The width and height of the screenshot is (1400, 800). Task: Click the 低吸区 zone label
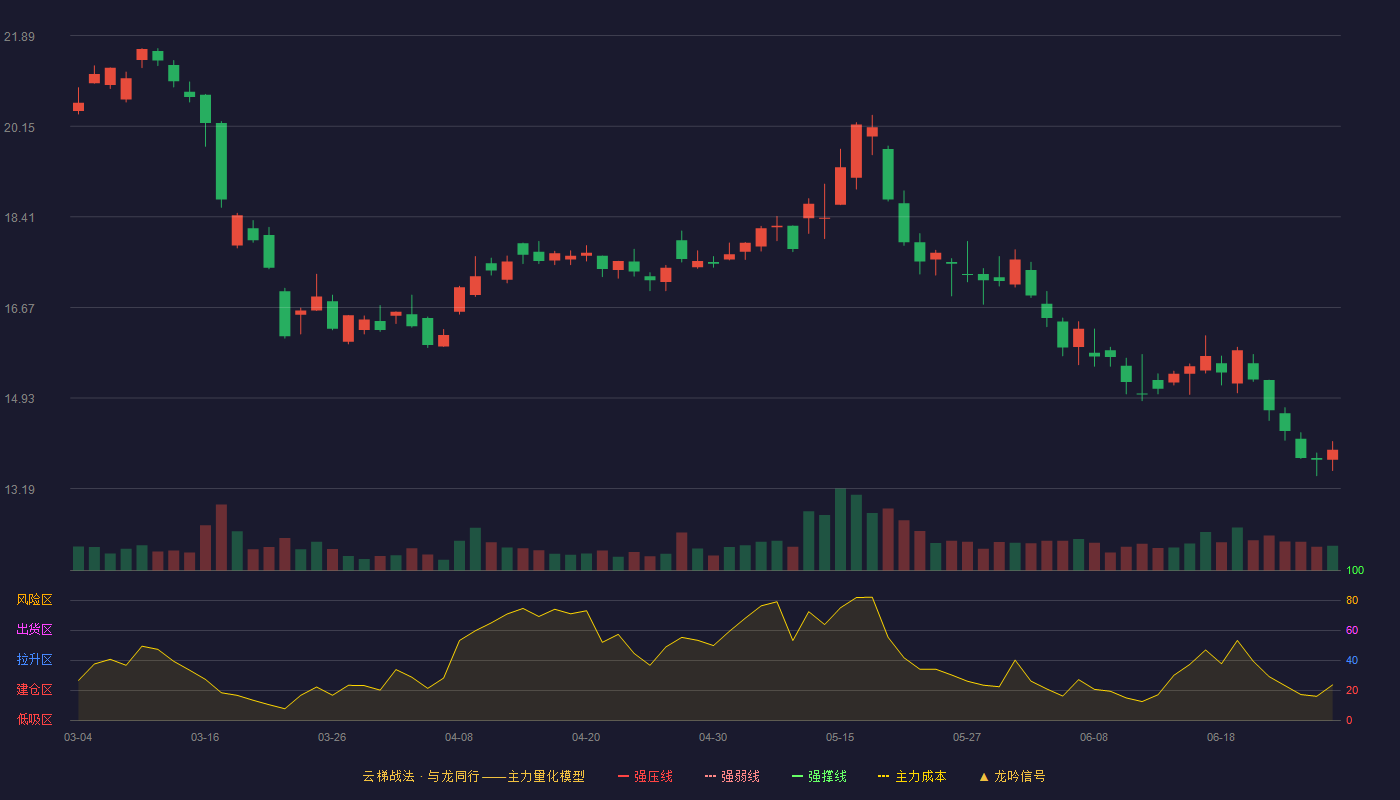pos(34,719)
